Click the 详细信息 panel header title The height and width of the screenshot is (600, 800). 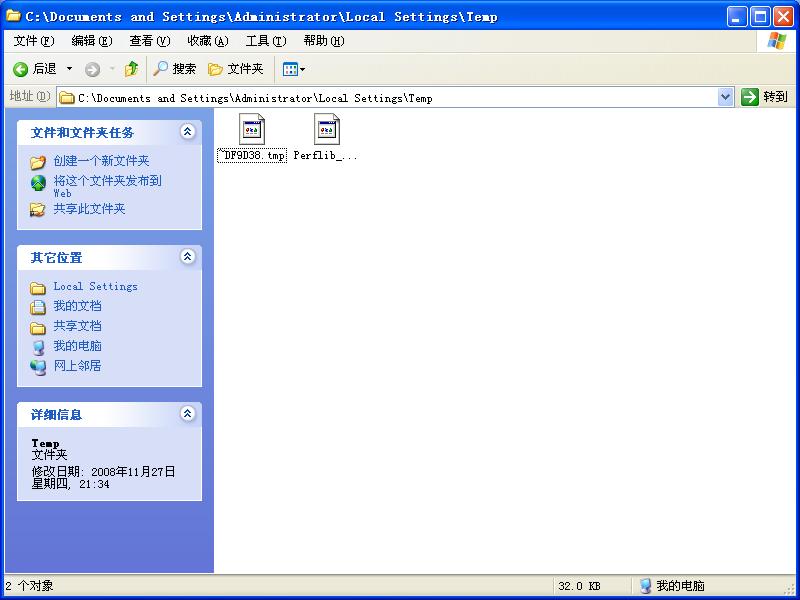[x=57, y=415]
